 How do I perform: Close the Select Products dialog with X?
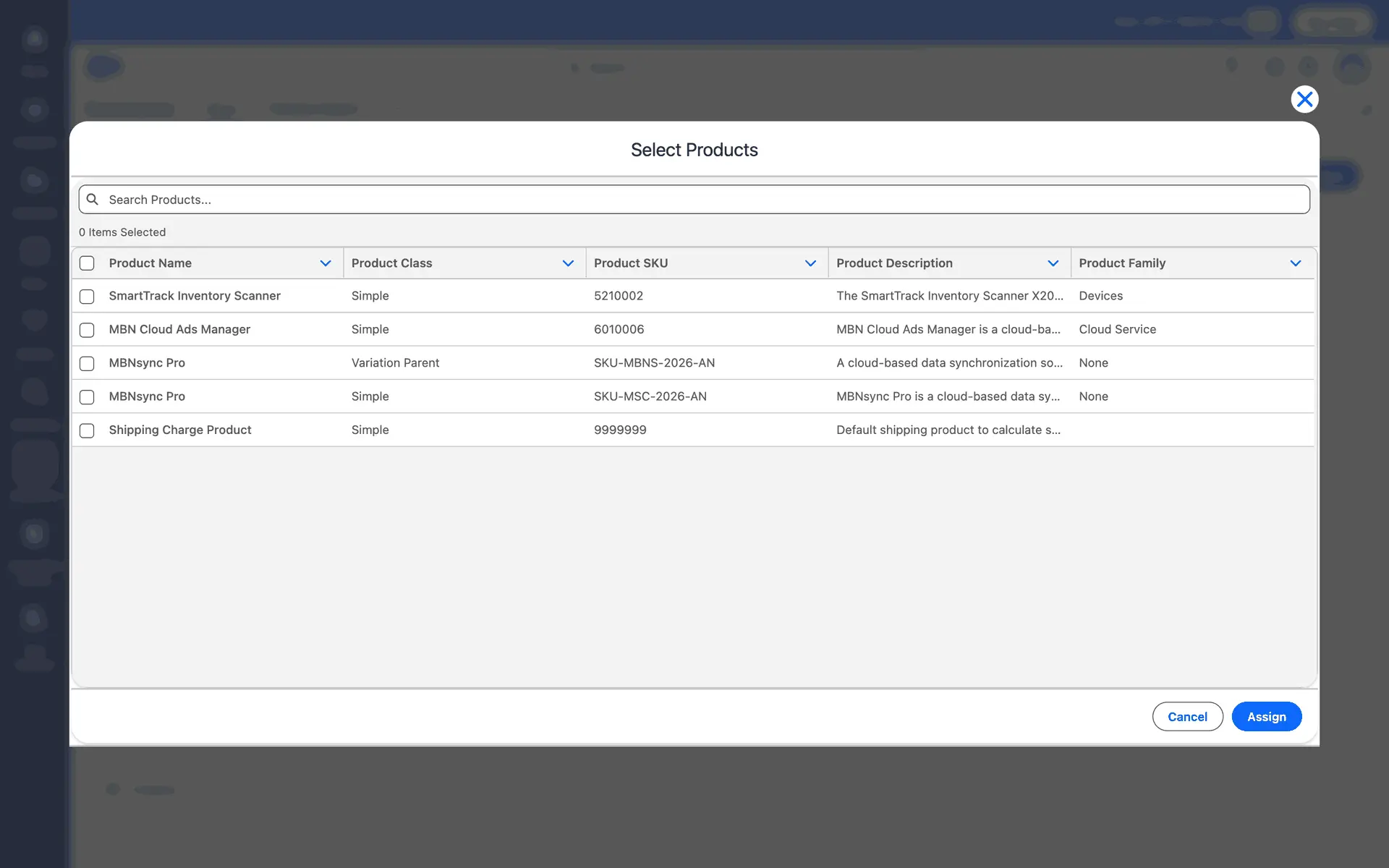(1304, 99)
